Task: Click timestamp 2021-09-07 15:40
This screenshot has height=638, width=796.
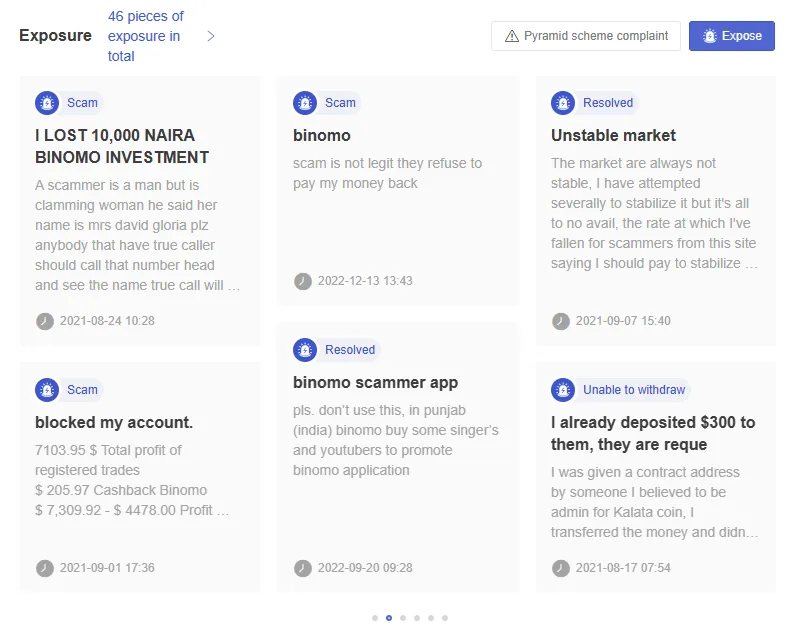Action: [x=623, y=321]
